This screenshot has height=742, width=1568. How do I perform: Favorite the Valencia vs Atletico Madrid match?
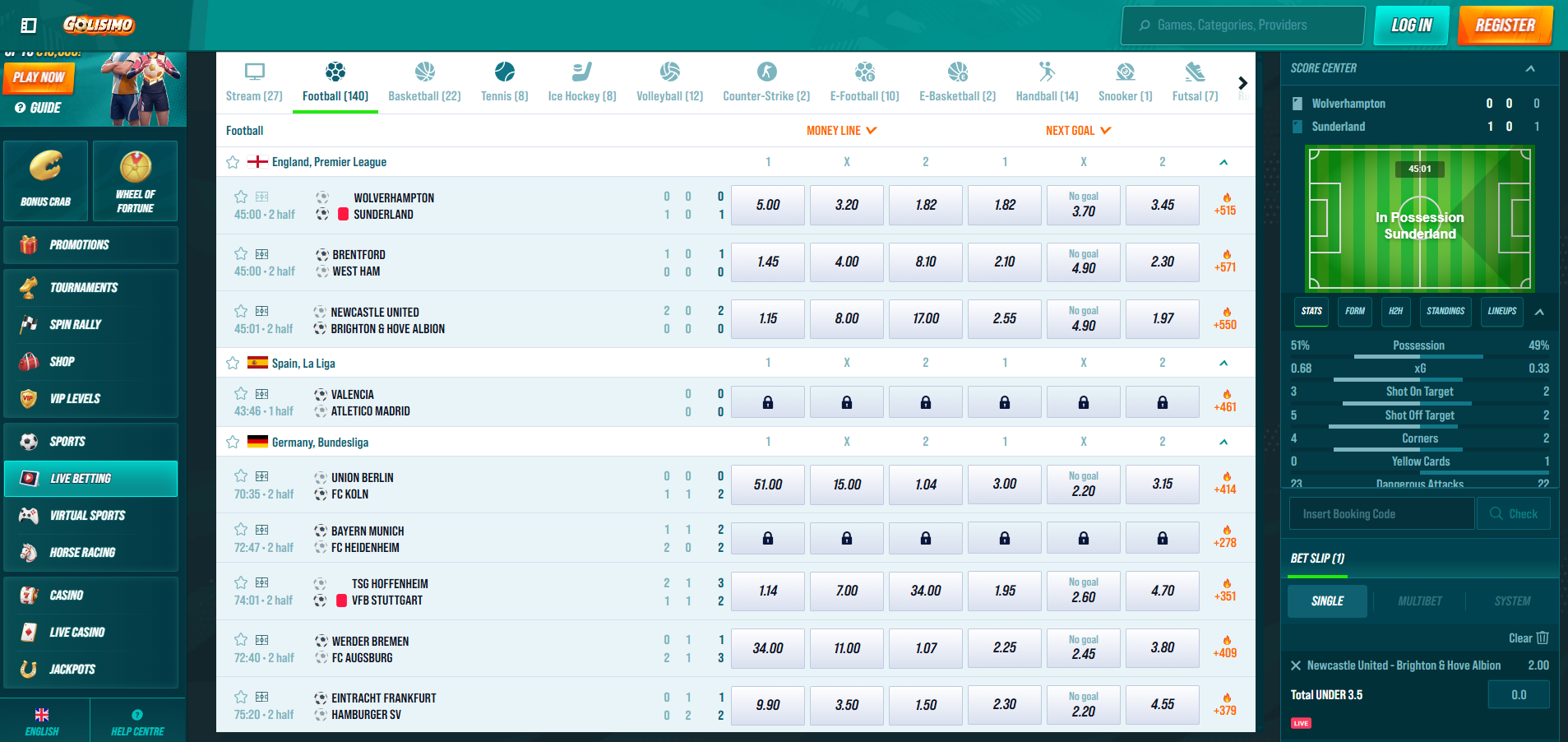point(241,393)
